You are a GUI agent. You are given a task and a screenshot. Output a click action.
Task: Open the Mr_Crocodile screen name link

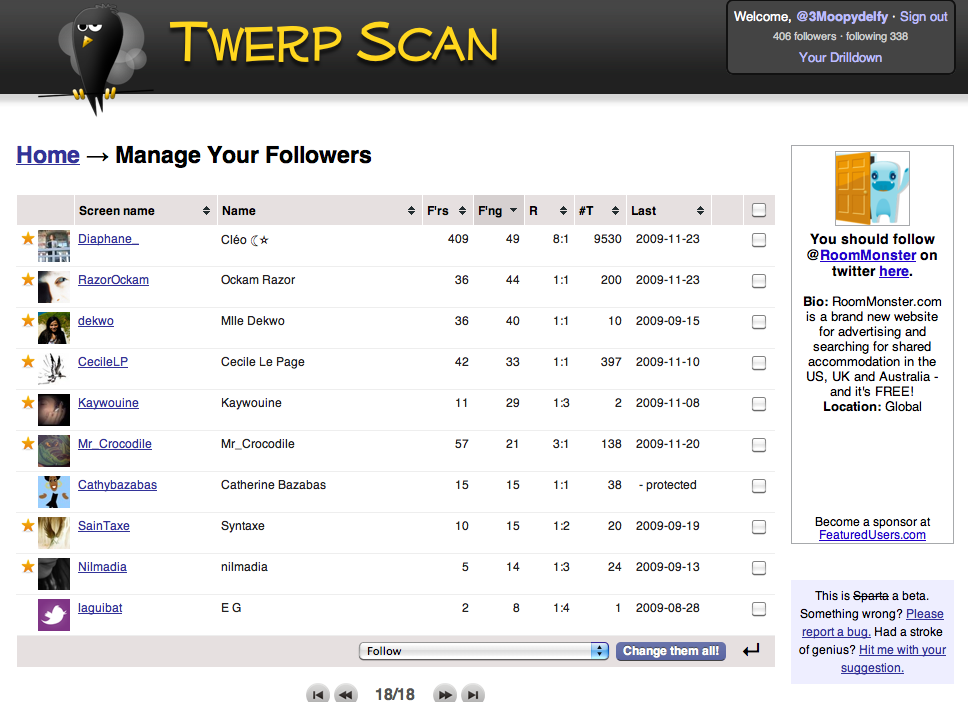coord(115,443)
